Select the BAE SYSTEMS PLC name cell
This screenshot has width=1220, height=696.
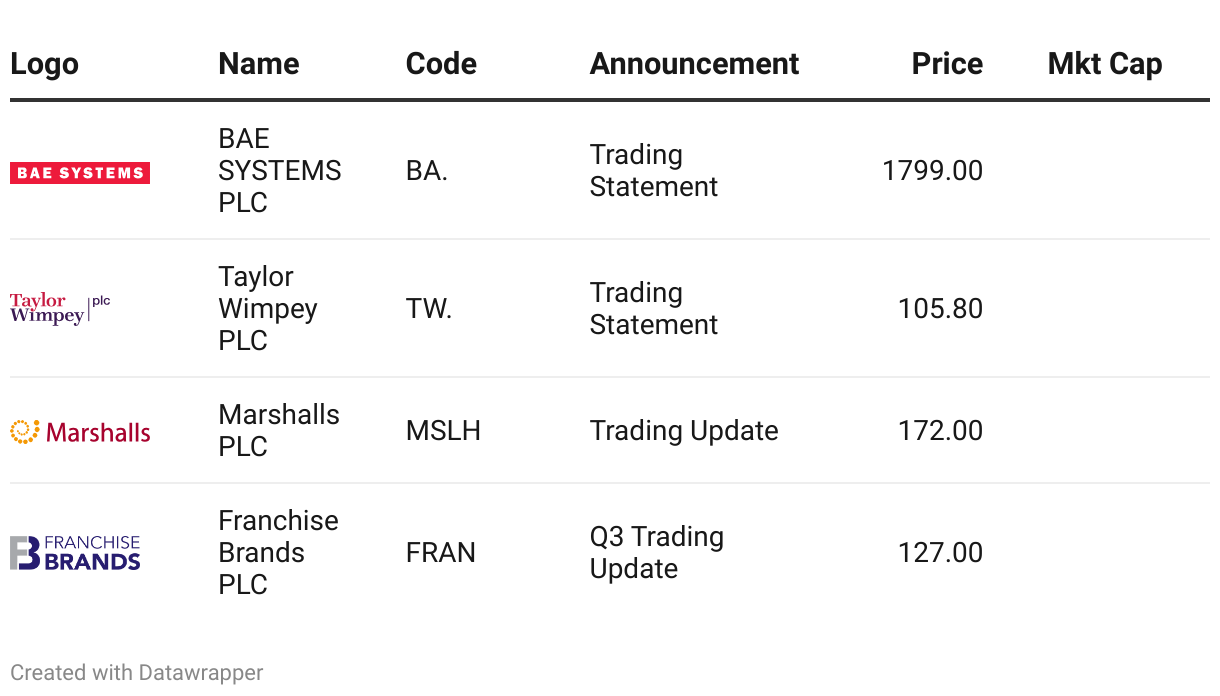(279, 170)
